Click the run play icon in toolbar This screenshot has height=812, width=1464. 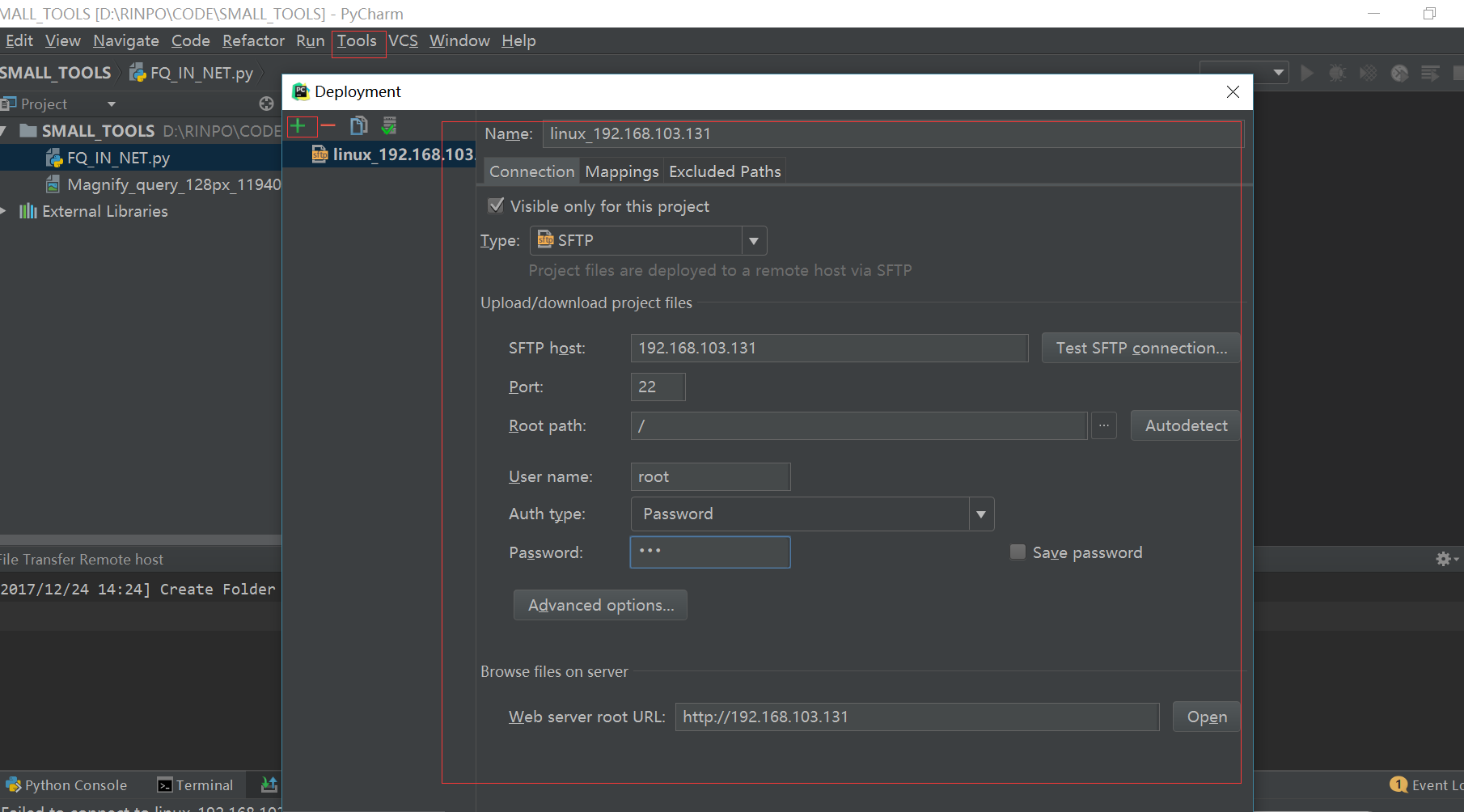[1307, 73]
